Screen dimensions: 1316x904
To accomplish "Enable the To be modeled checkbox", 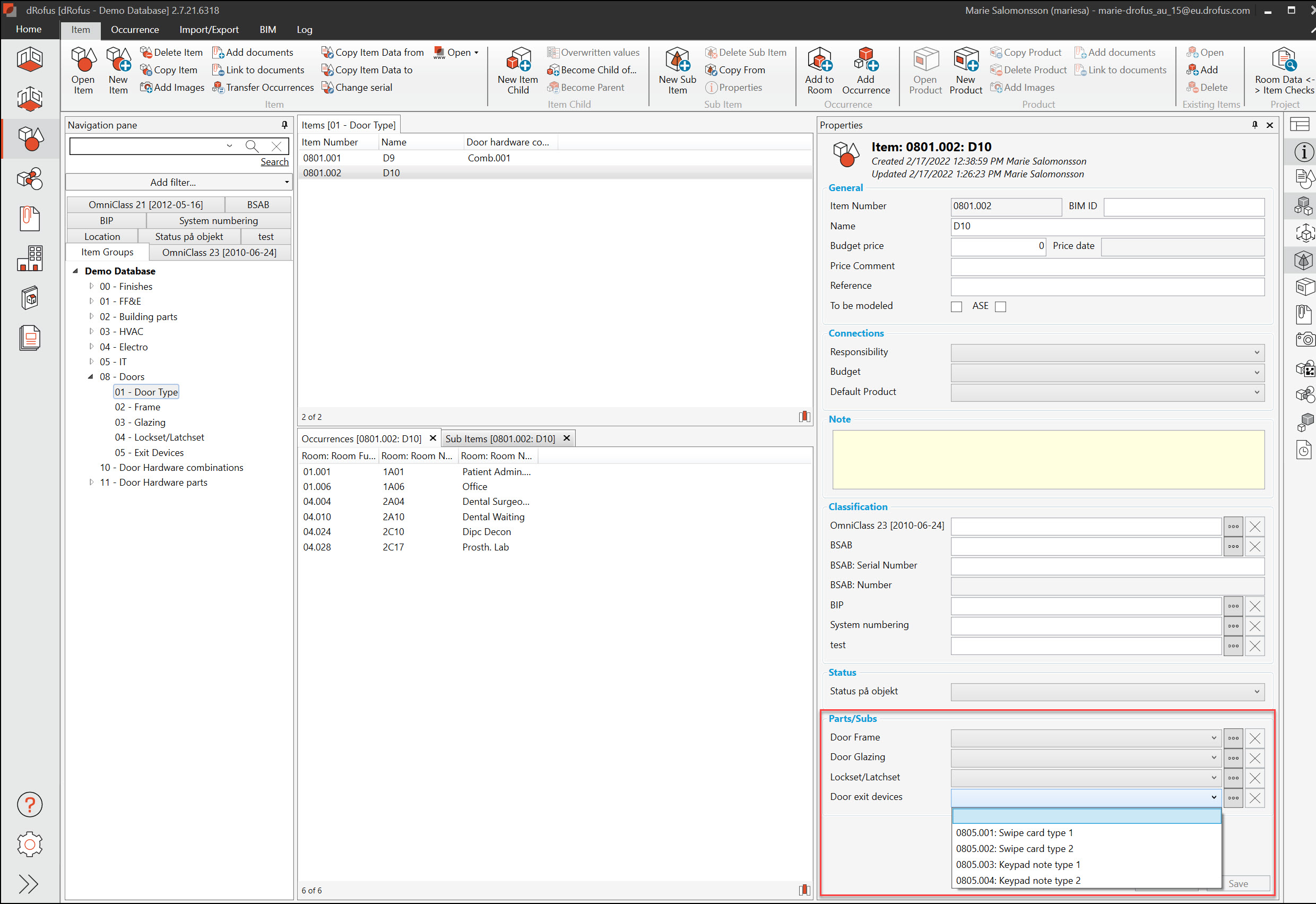I will [x=956, y=306].
